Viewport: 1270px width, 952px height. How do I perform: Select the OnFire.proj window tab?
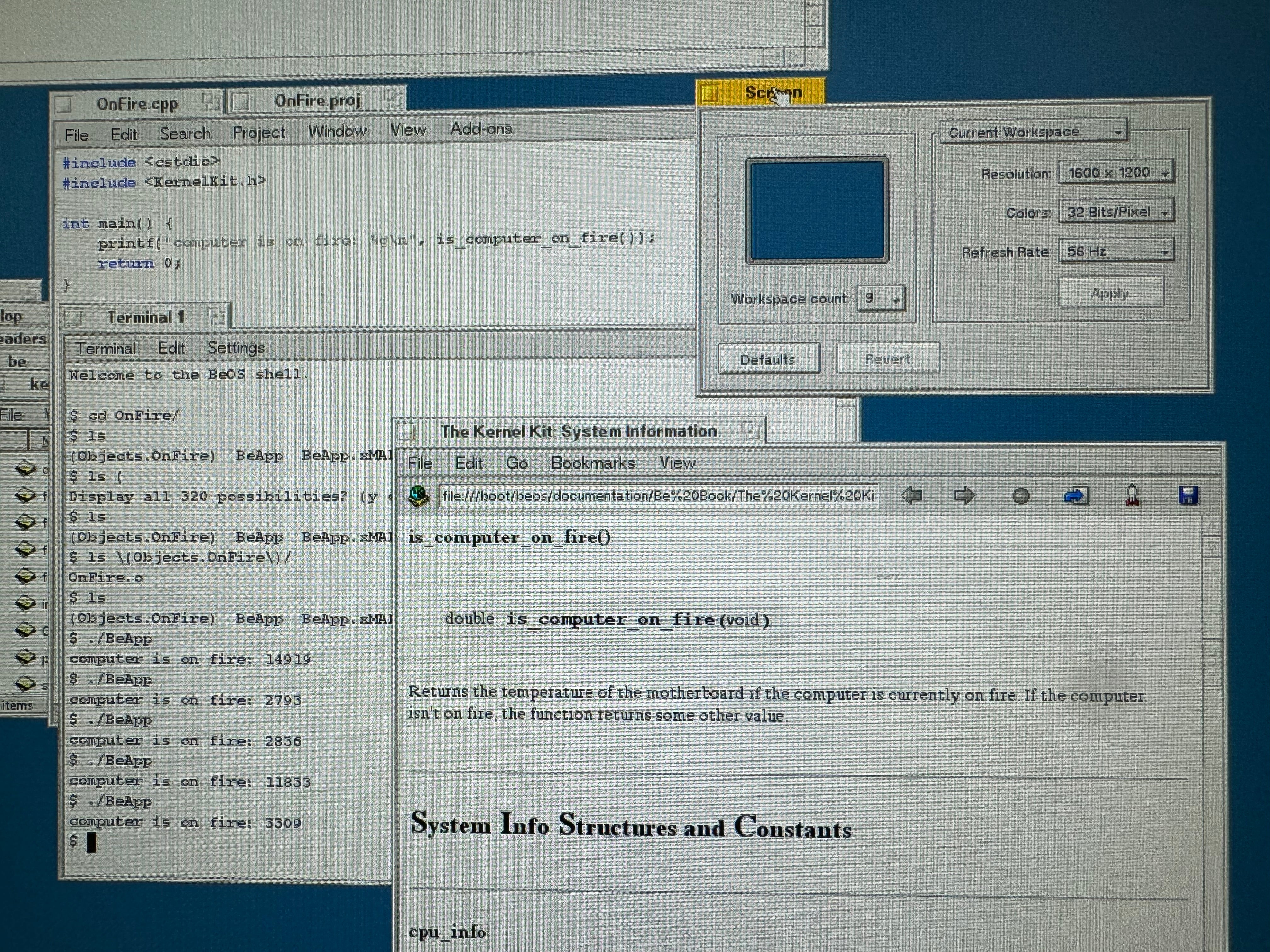point(317,101)
